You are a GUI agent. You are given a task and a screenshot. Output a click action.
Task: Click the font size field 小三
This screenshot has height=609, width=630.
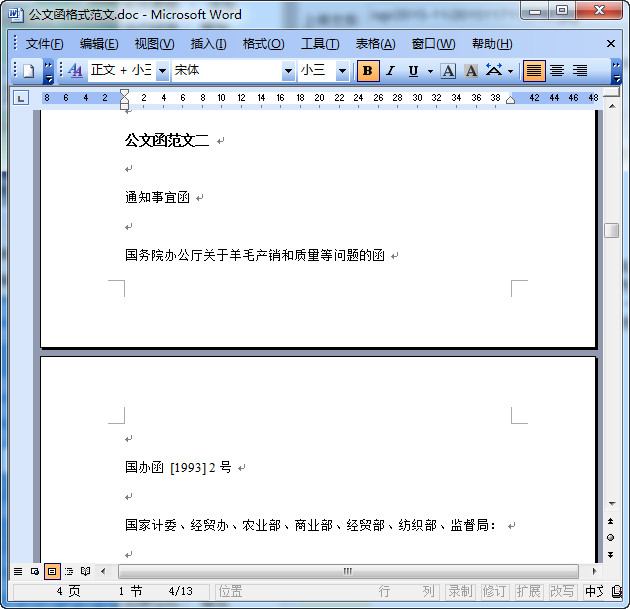pos(317,71)
